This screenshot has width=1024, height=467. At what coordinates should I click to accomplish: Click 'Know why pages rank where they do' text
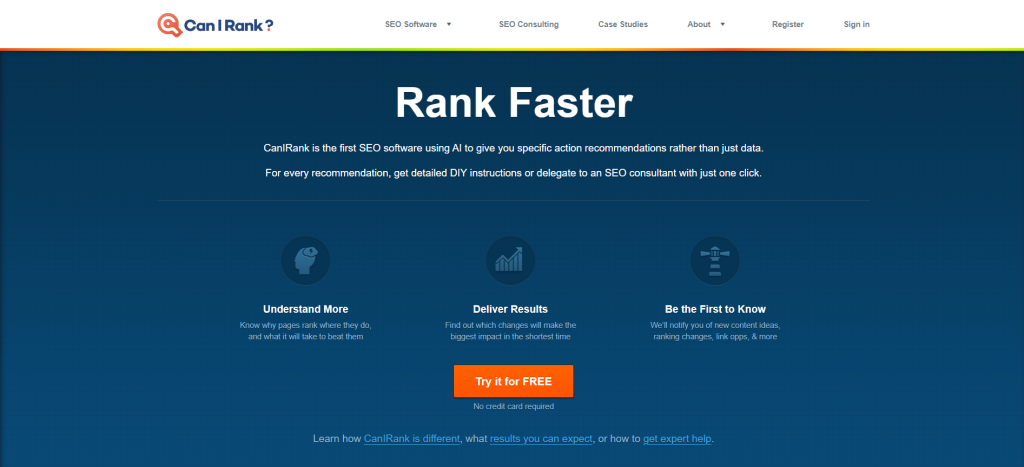[306, 325]
